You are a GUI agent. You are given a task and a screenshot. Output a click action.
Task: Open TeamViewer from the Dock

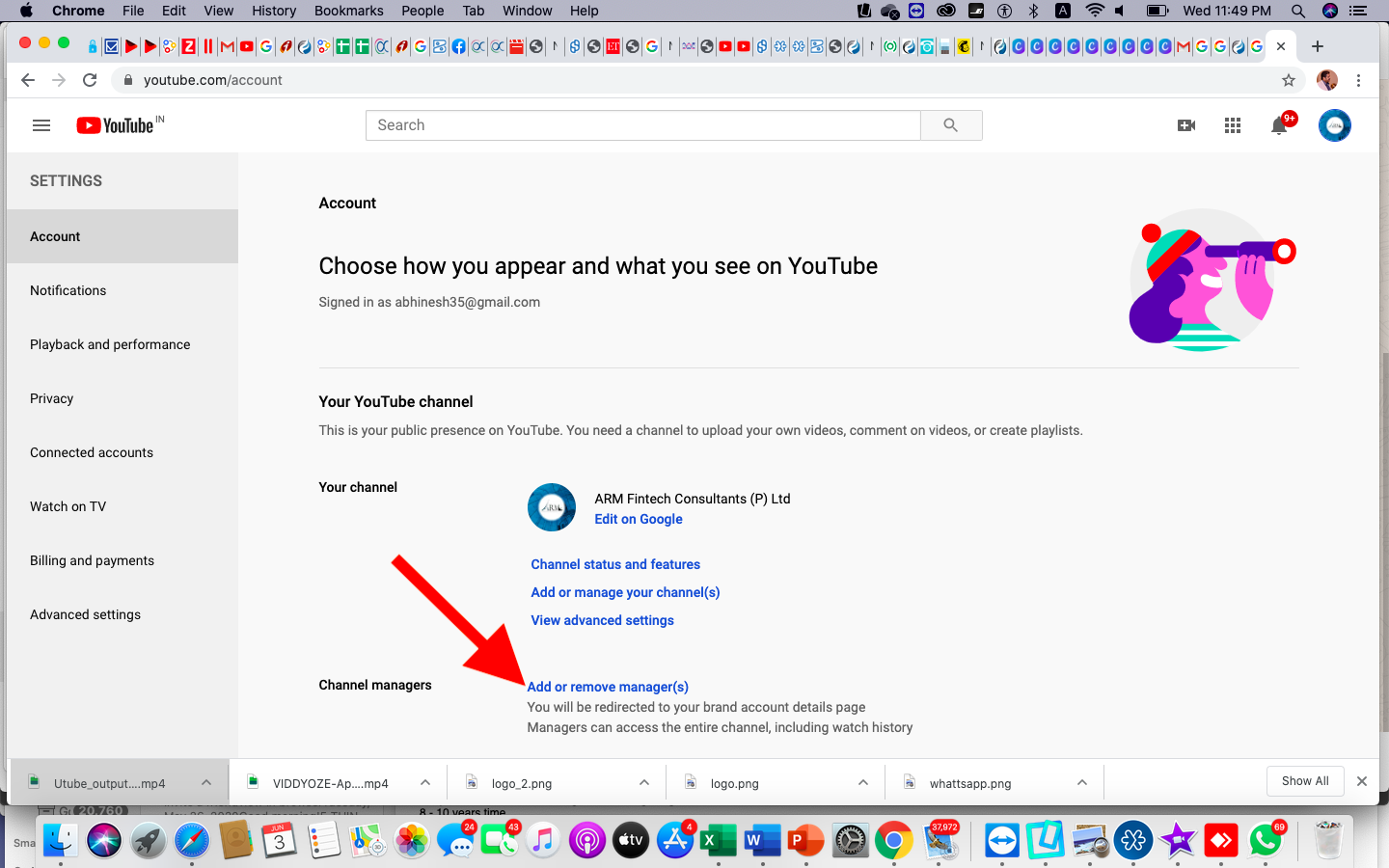click(1002, 841)
